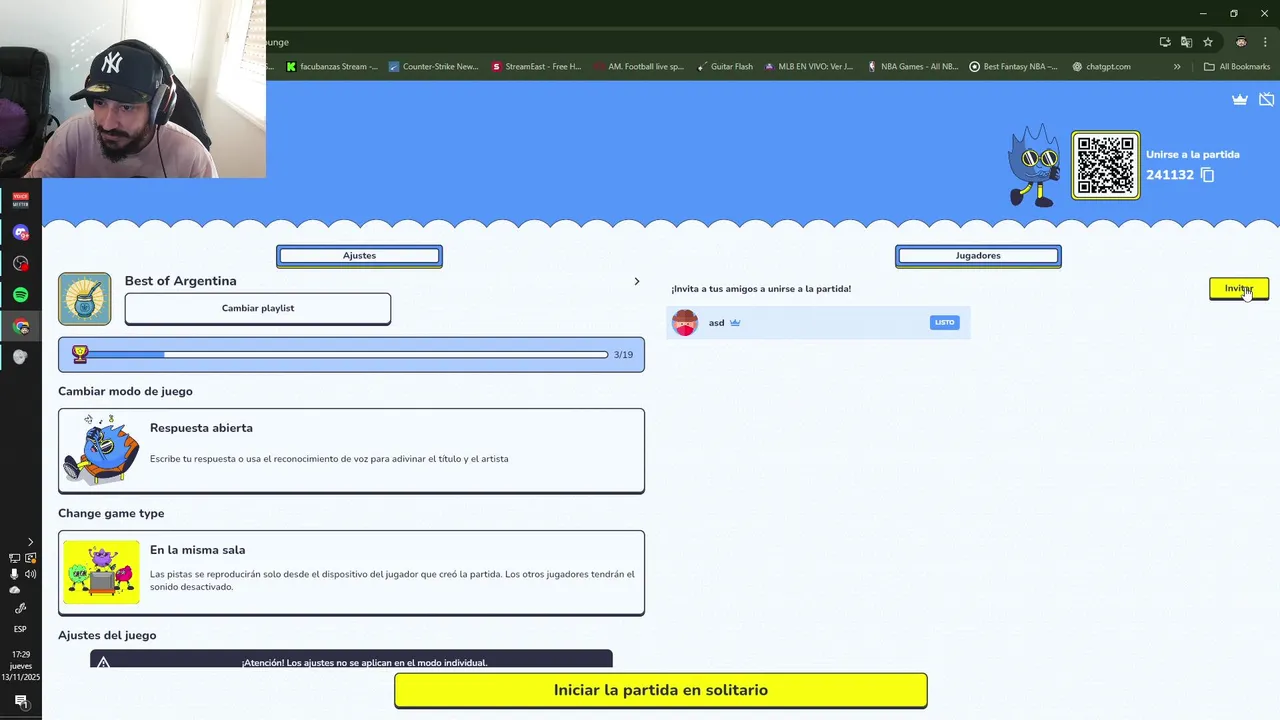
Task: Click the crossed-out screen icon in the page header
Action: [x=1266, y=99]
